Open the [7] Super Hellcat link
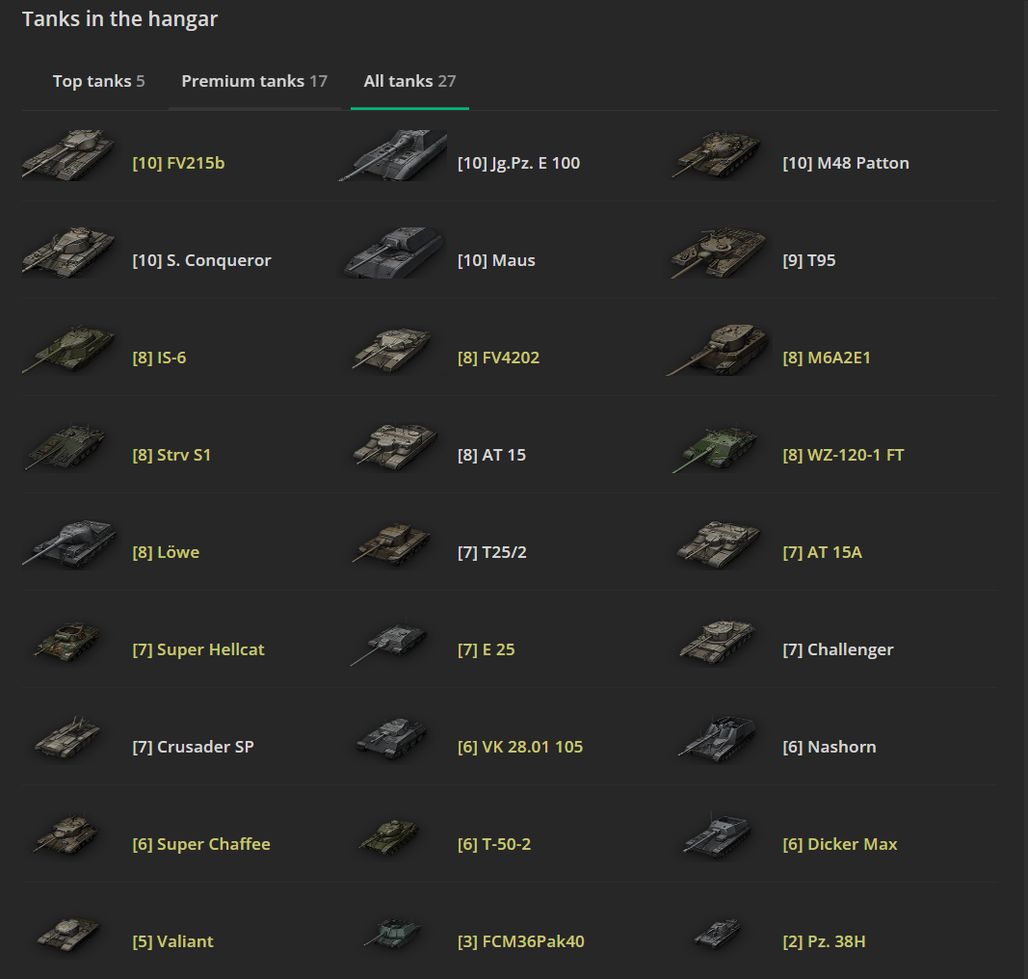1028x979 pixels. coord(198,650)
